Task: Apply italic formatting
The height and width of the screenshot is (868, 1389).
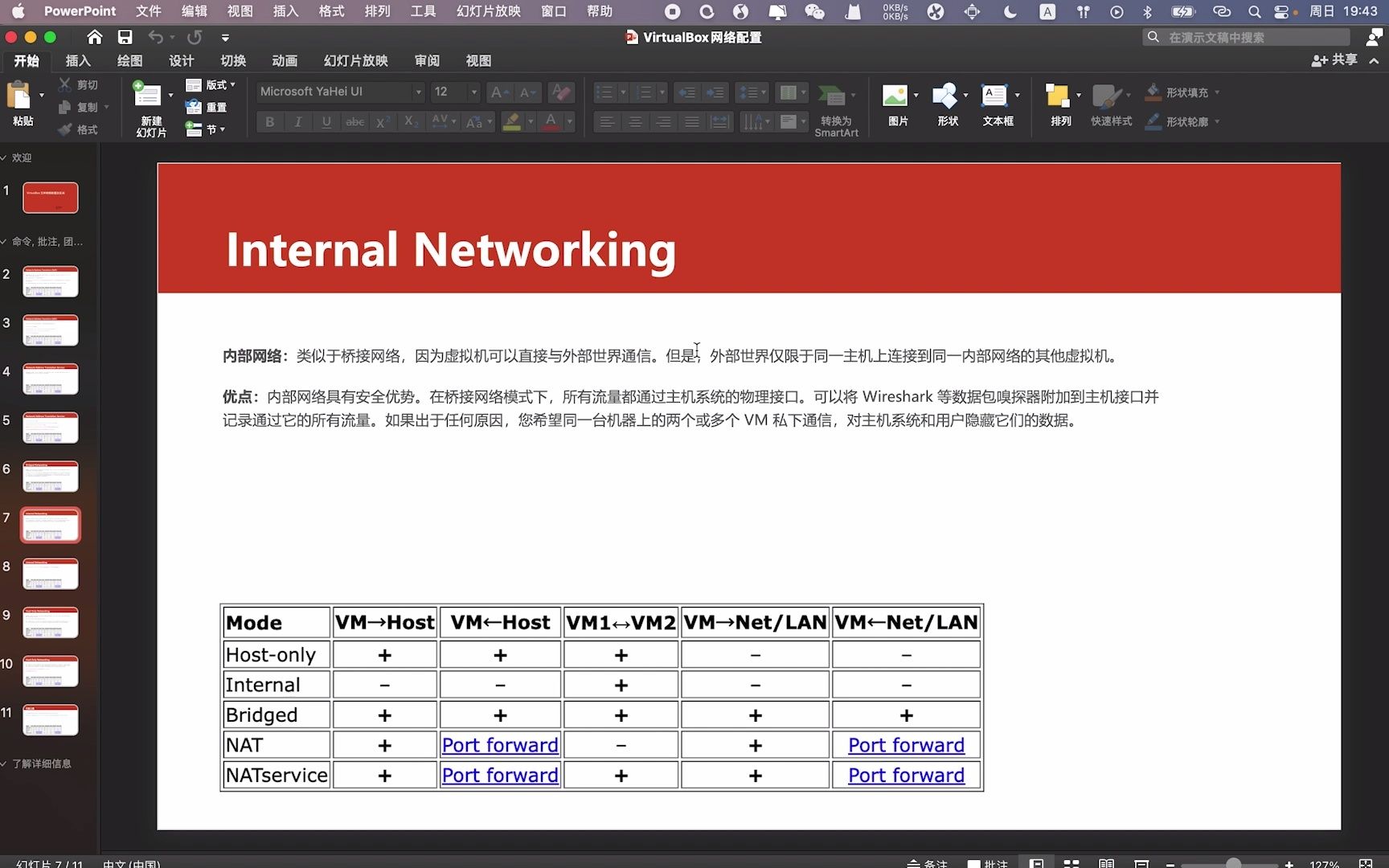Action: tap(297, 121)
